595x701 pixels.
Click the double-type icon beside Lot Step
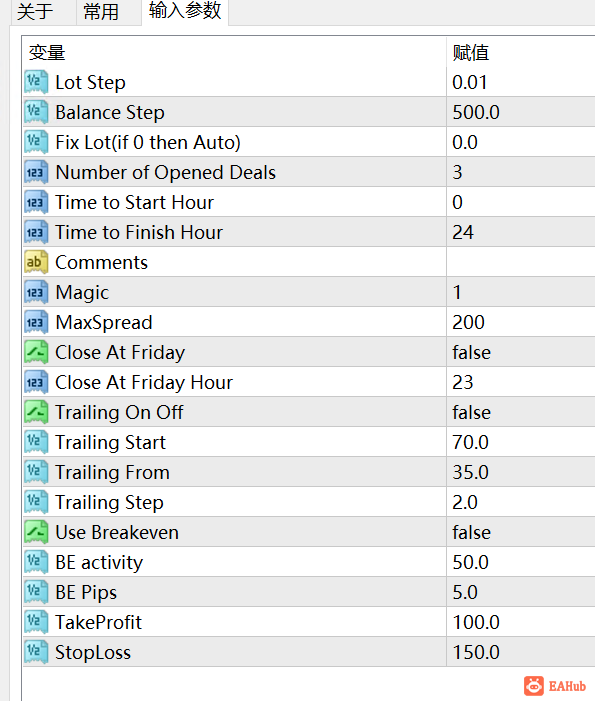coord(36,82)
